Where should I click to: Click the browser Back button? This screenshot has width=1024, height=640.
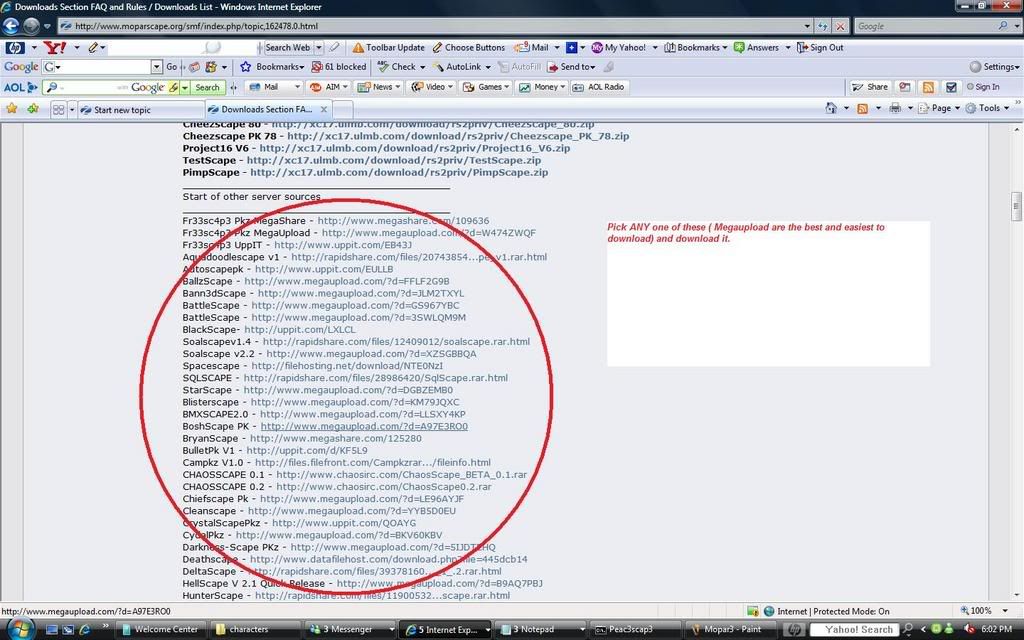pos(11,26)
